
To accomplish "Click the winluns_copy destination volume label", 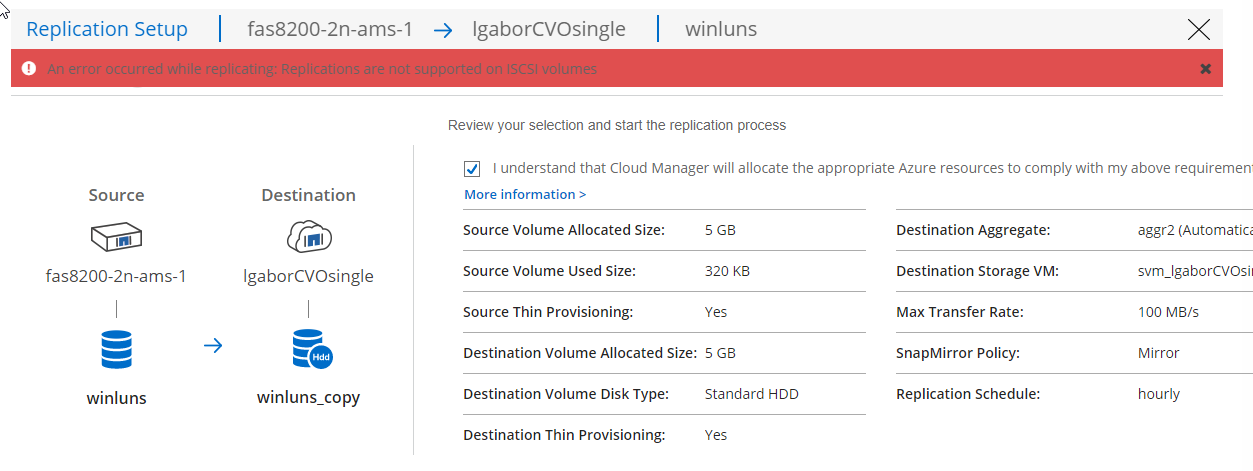I will 308,397.
